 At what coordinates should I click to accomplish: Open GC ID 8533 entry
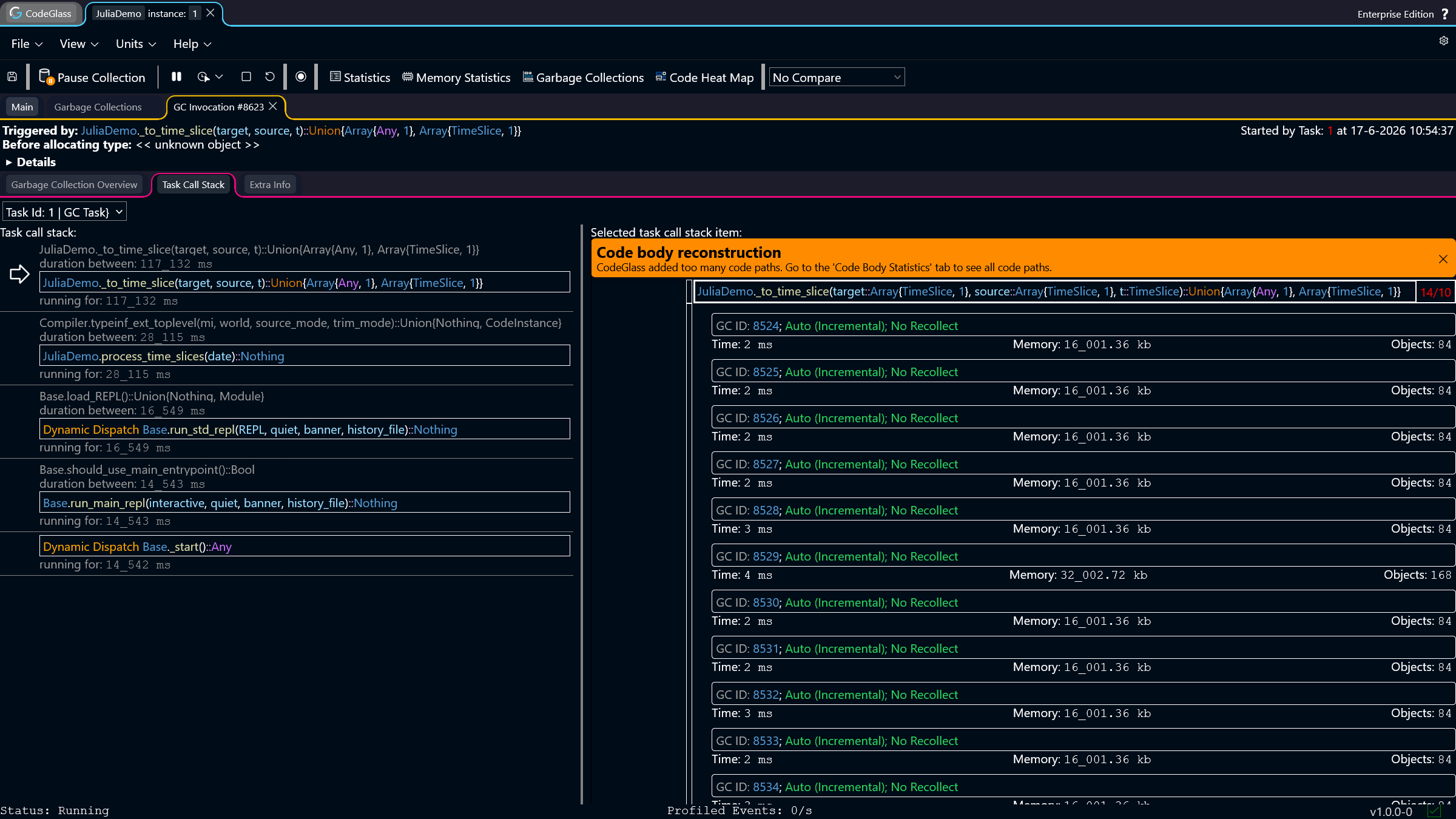tap(1083, 741)
